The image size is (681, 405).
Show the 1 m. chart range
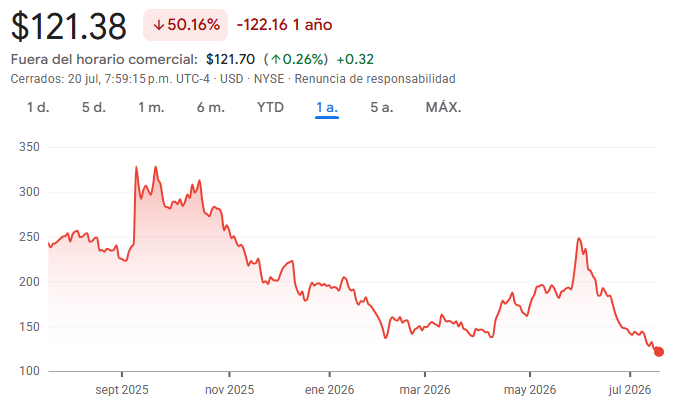click(151, 107)
